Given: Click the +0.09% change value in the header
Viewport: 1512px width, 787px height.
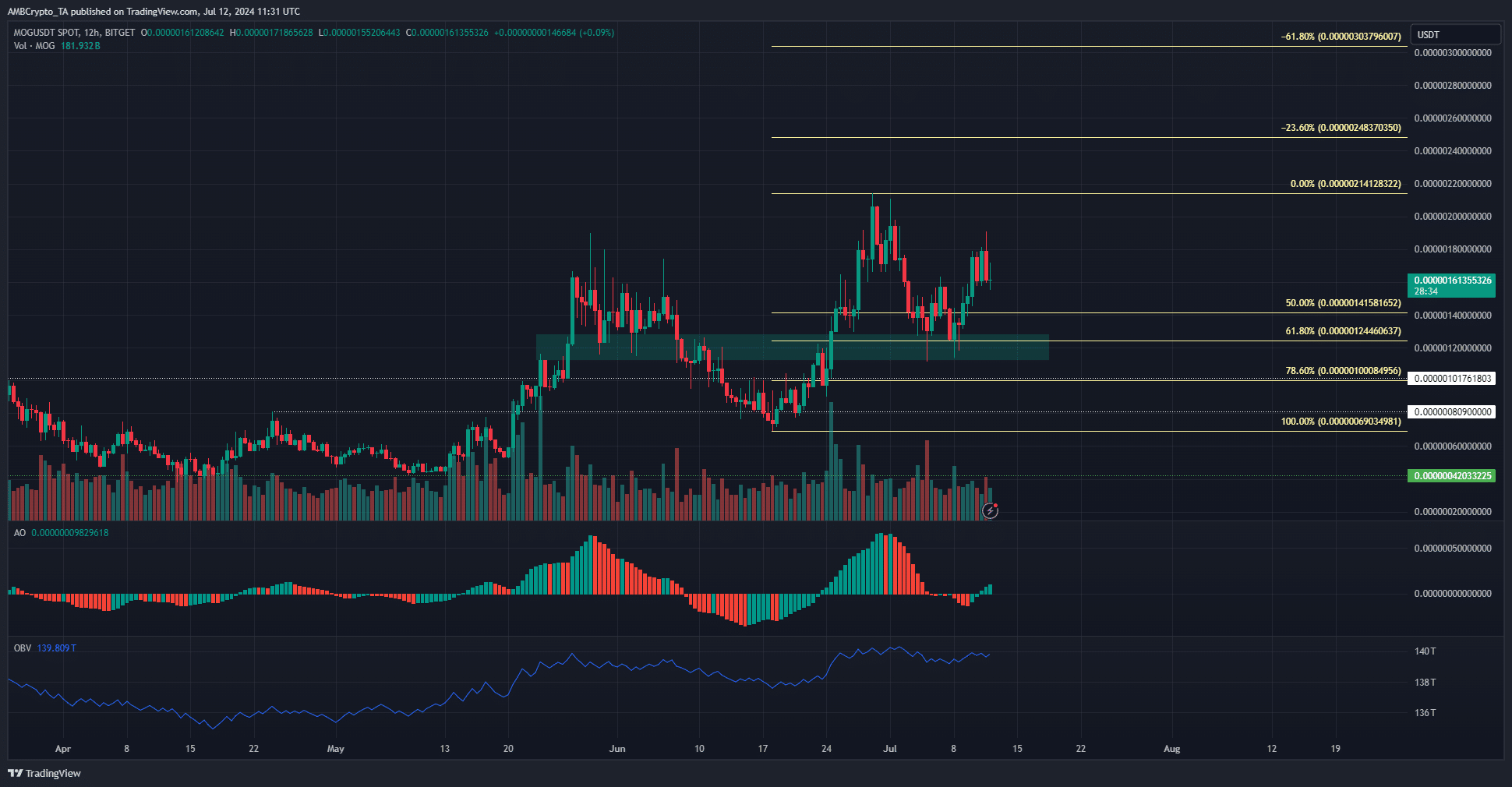Looking at the screenshot, I should 597,33.
